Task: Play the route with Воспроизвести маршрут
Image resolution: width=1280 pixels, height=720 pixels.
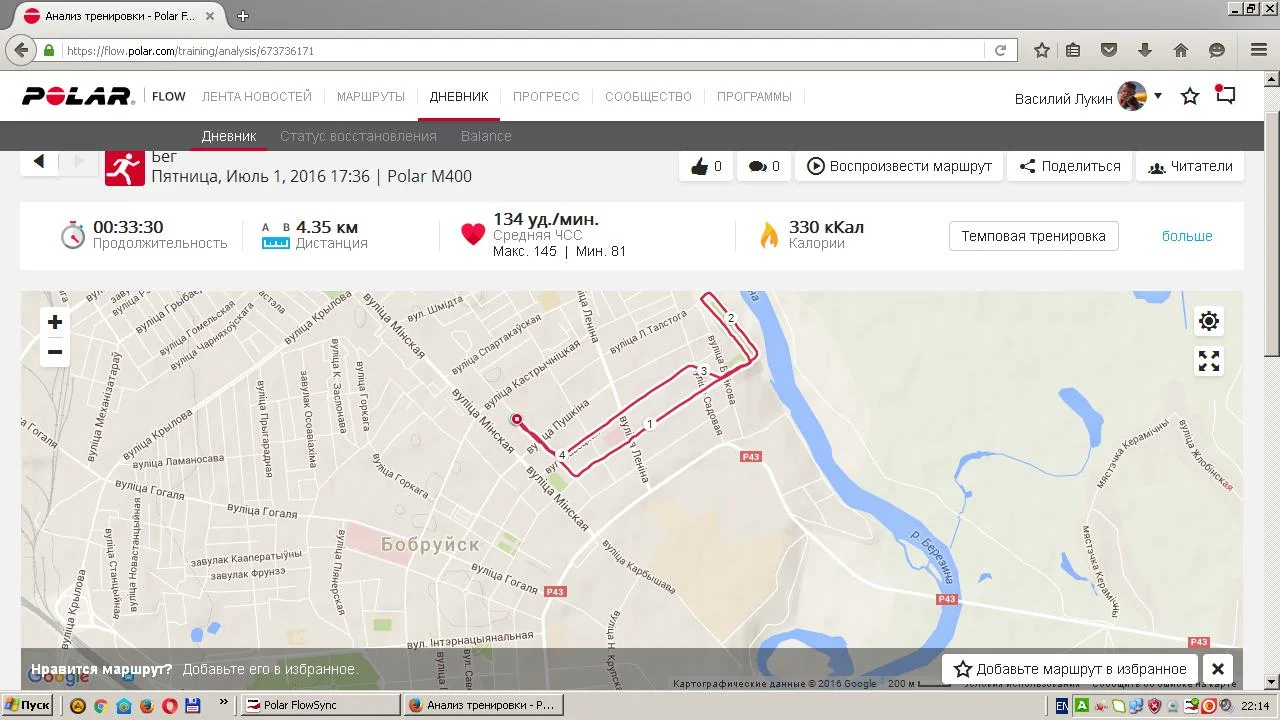Action: point(899,166)
